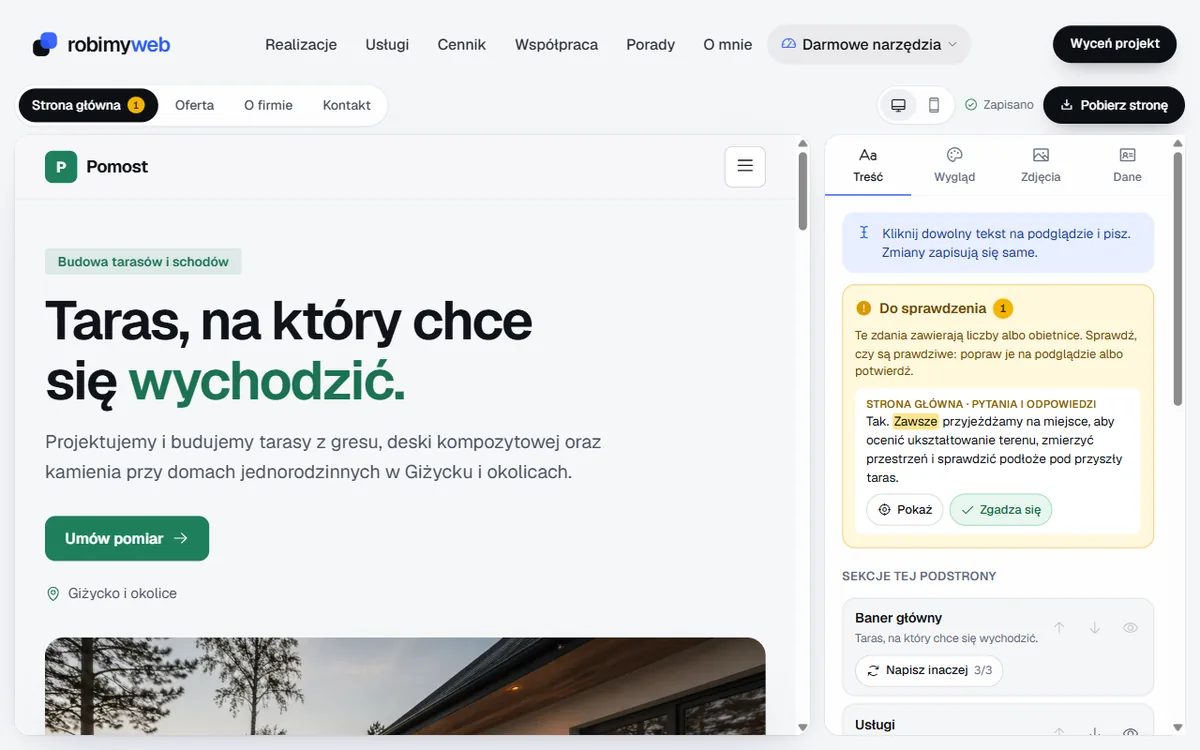Move Baner główny section down
The height and width of the screenshot is (750, 1200).
1095,628
